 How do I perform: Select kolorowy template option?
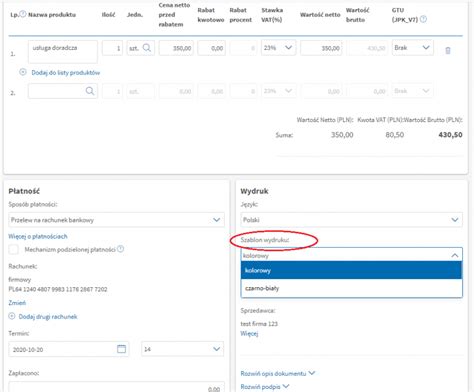(351, 270)
